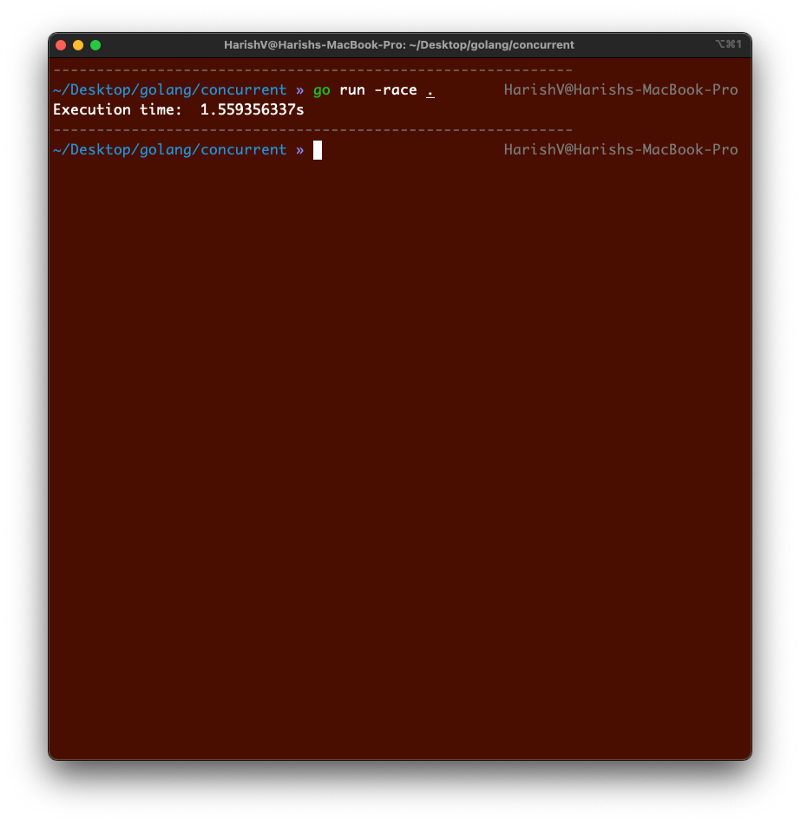Click the hostname on the last prompt line

pyautogui.click(x=621, y=150)
